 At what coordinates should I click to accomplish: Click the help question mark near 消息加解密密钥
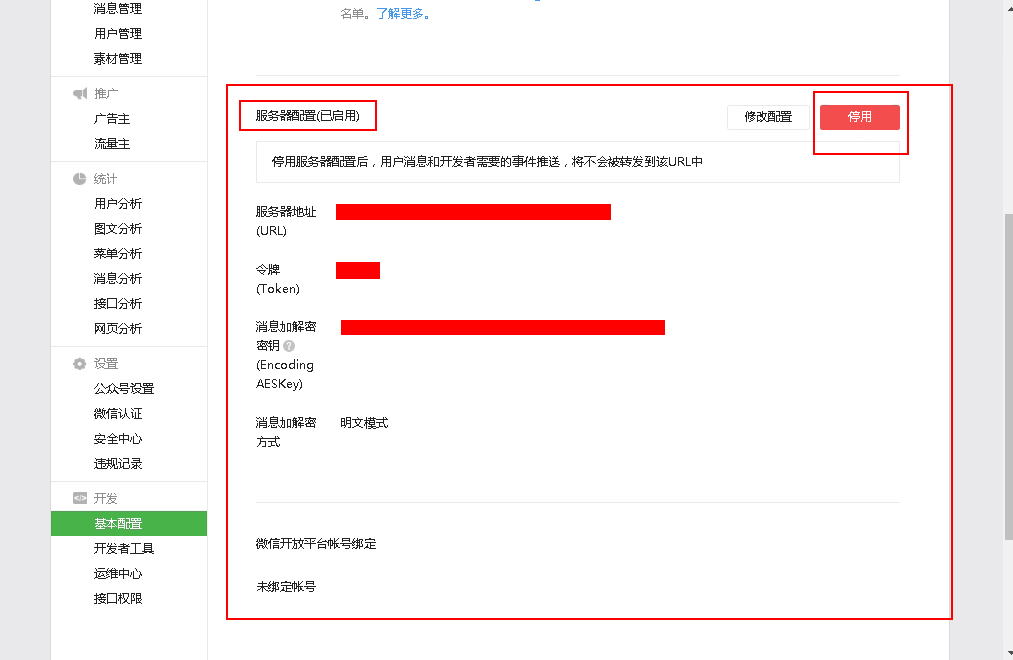pos(289,346)
